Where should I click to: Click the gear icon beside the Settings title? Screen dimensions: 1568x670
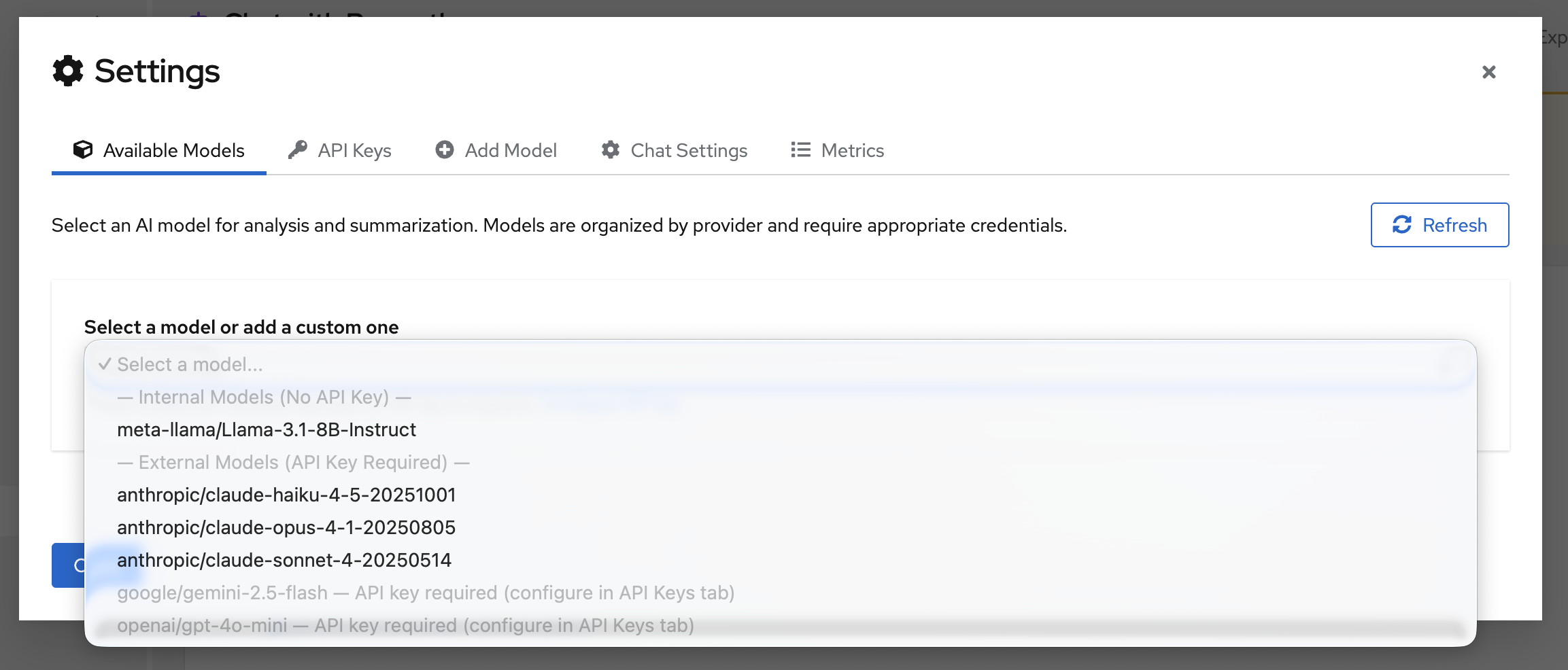tap(67, 70)
